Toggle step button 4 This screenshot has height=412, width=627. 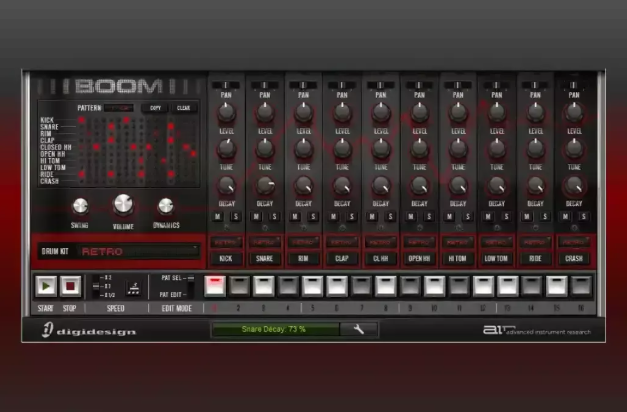coord(288,286)
